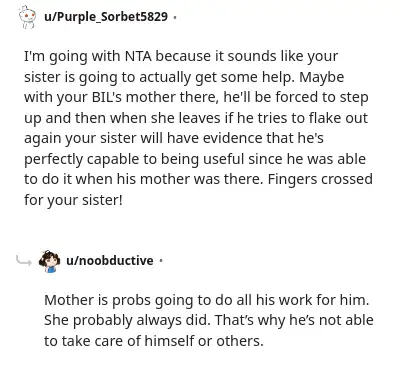
Task: Click the sentence 'She probably always did.'
Action: tap(127, 321)
